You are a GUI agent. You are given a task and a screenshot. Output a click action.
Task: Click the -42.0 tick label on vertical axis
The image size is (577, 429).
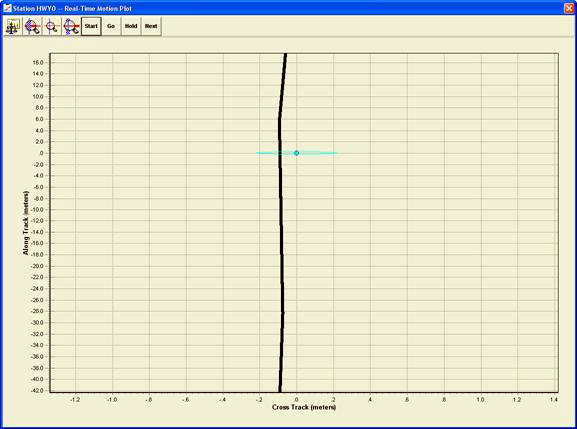click(37, 390)
